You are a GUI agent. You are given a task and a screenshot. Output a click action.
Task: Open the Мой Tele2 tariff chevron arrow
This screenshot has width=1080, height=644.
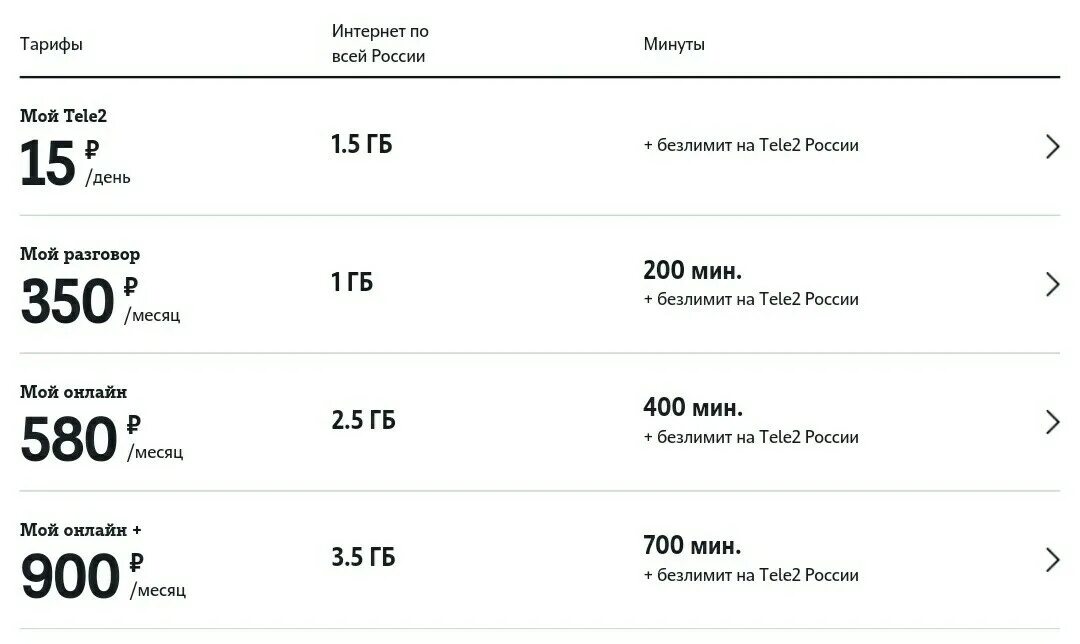[x=1052, y=147]
